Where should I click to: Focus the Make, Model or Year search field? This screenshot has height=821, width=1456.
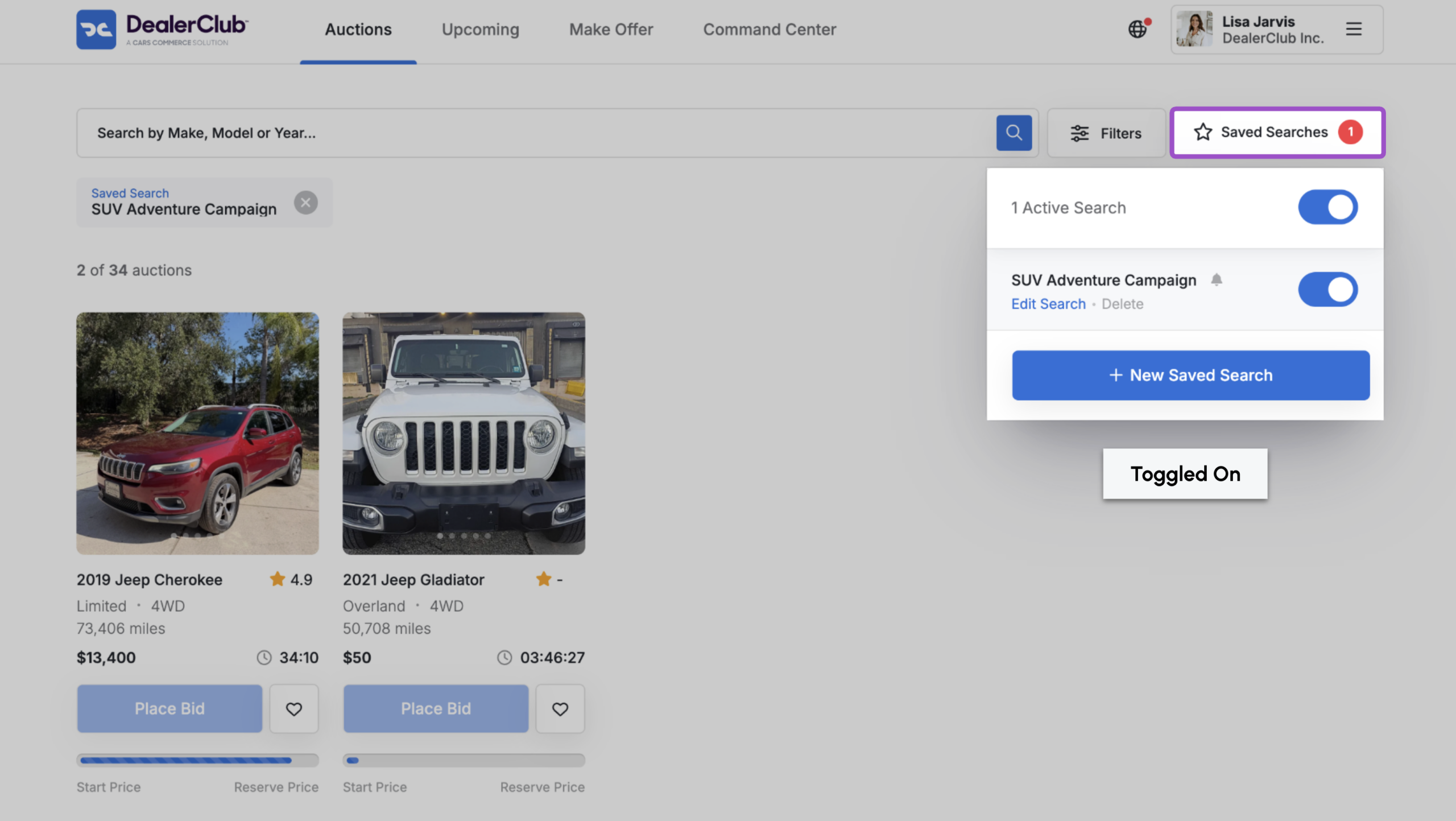535,133
